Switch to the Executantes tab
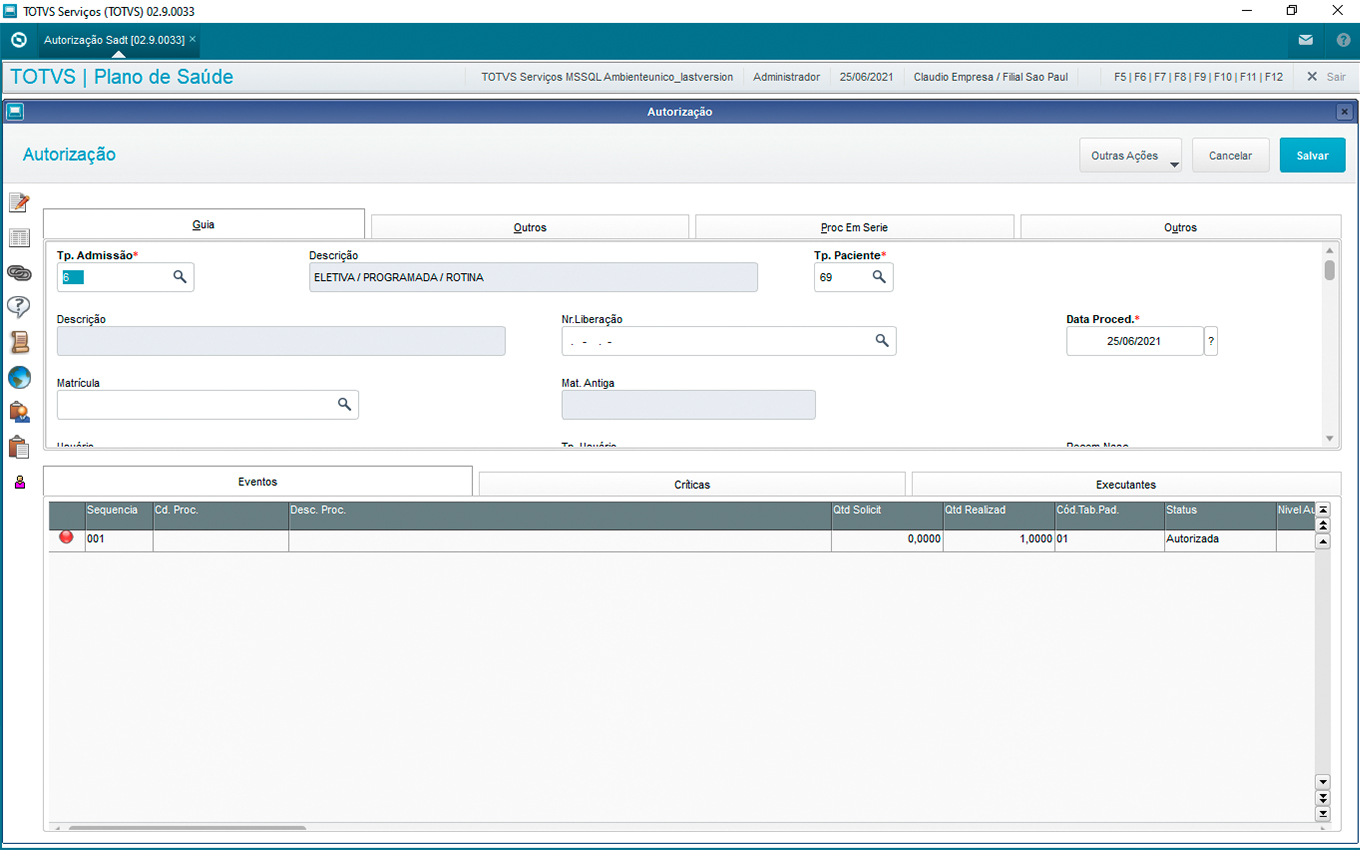The width and height of the screenshot is (1360, 850). click(x=1126, y=484)
